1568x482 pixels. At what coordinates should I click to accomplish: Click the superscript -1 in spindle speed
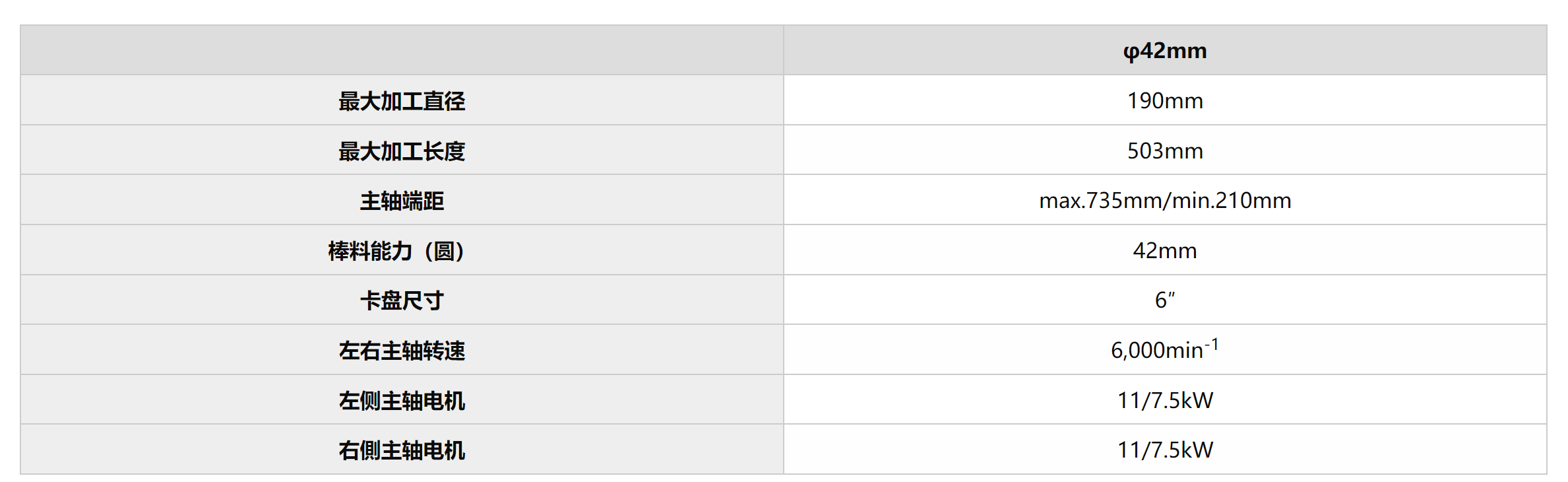(1212, 344)
